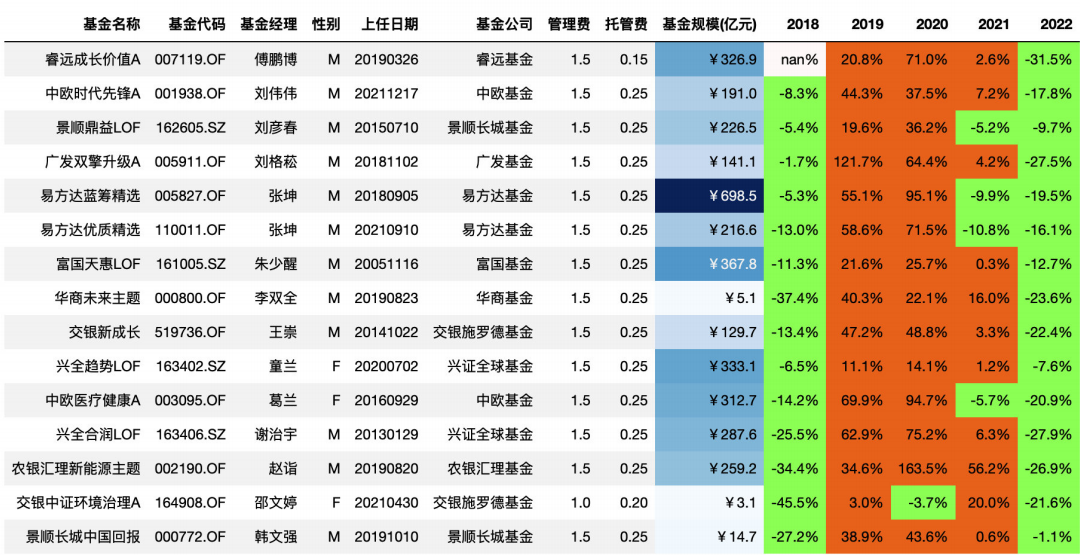Click the -31.5% return cell
The height and width of the screenshot is (555, 1080).
(1048, 60)
